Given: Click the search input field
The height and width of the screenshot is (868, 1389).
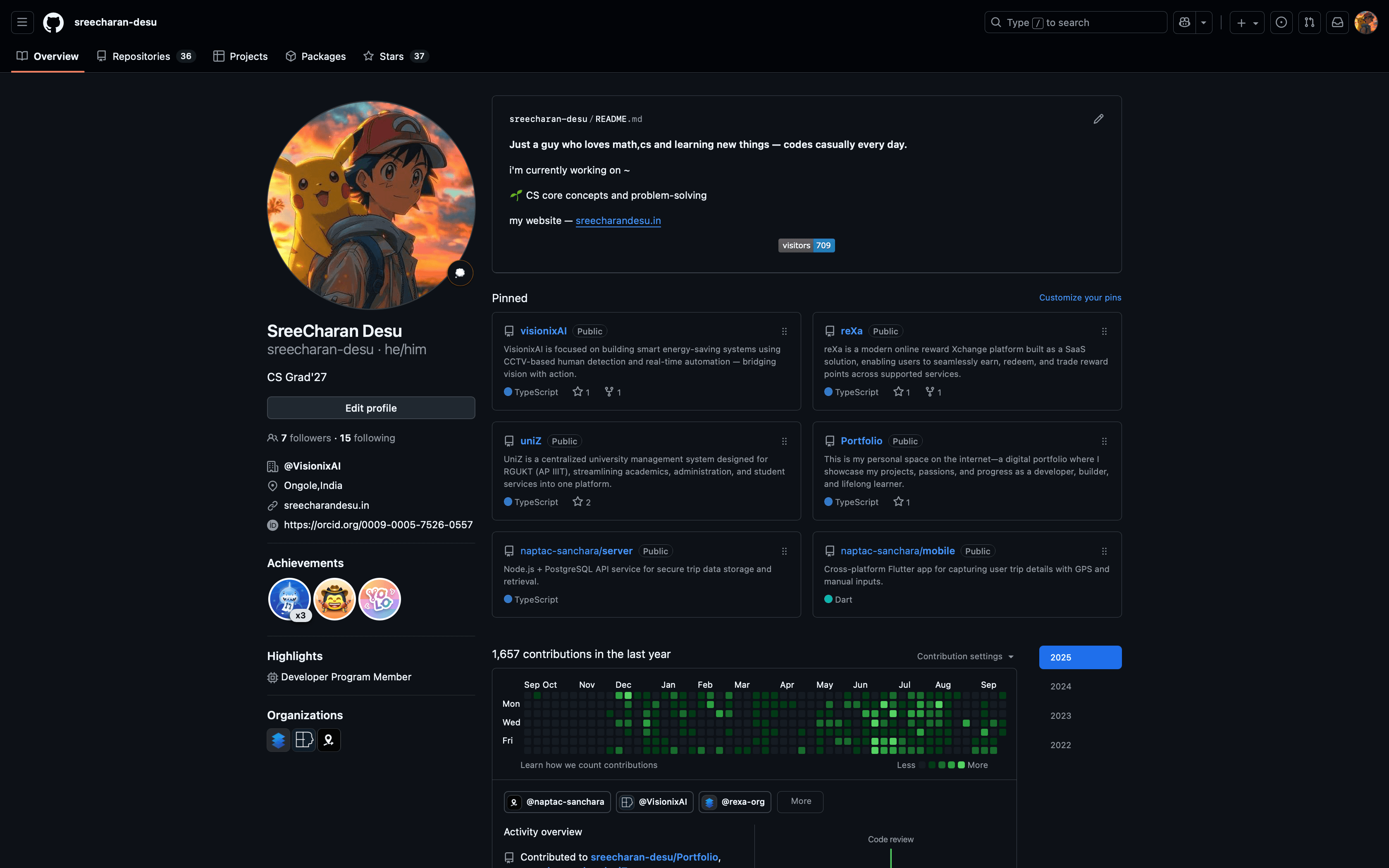Looking at the screenshot, I should (1075, 22).
